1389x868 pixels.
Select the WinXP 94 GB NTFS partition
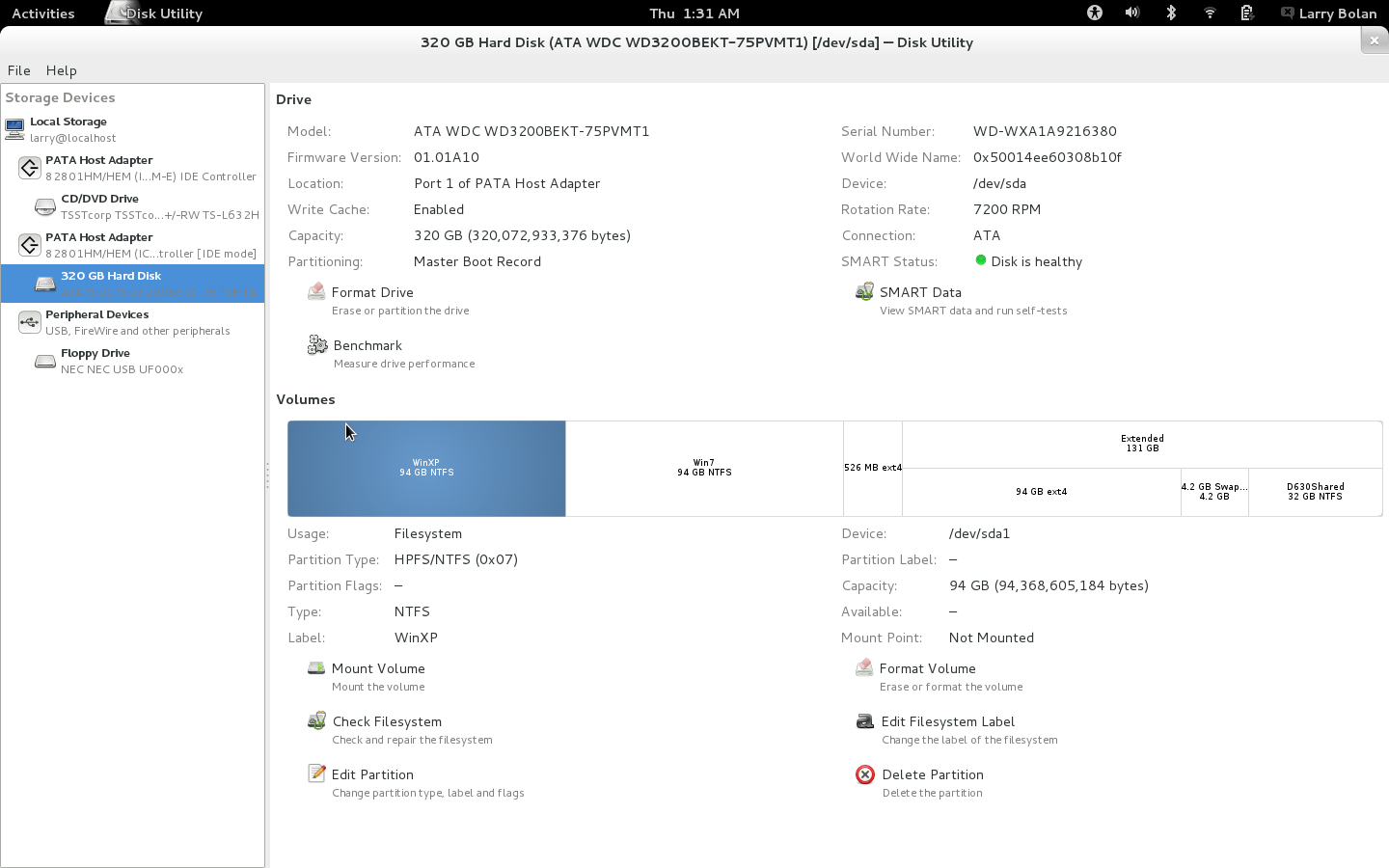tap(426, 469)
